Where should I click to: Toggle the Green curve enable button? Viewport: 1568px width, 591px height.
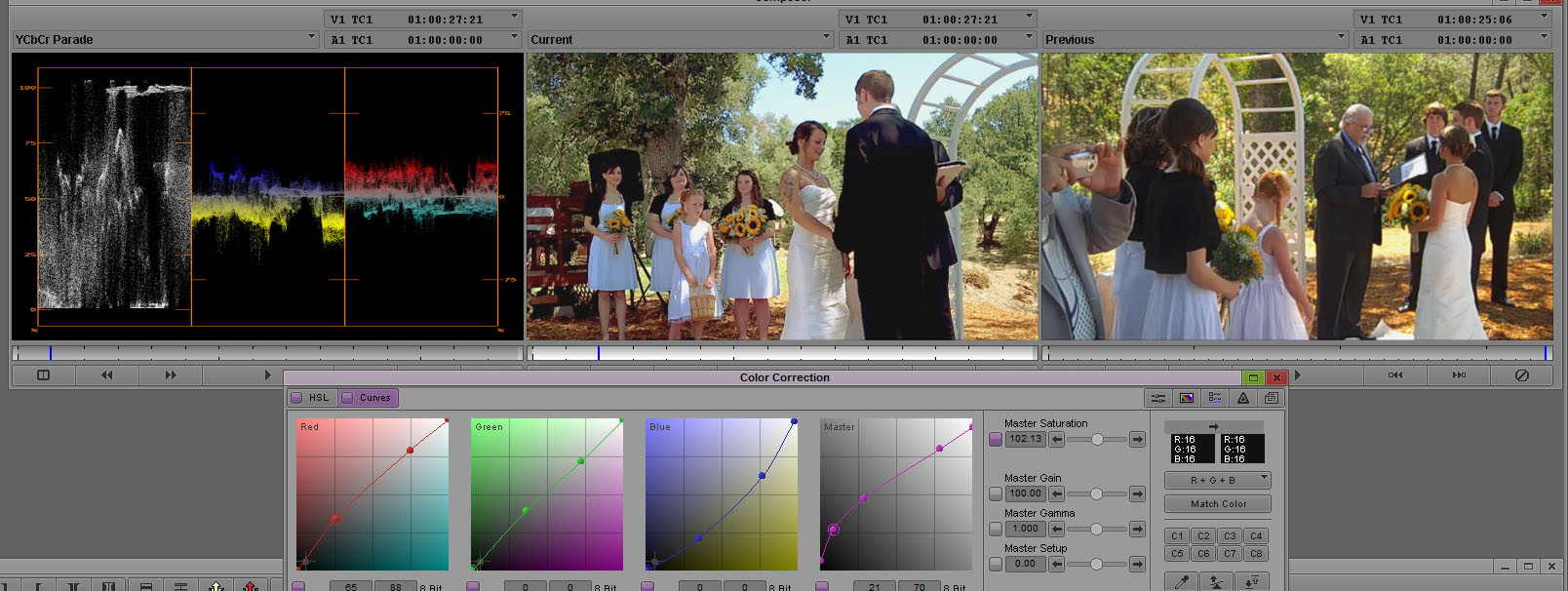point(473,587)
